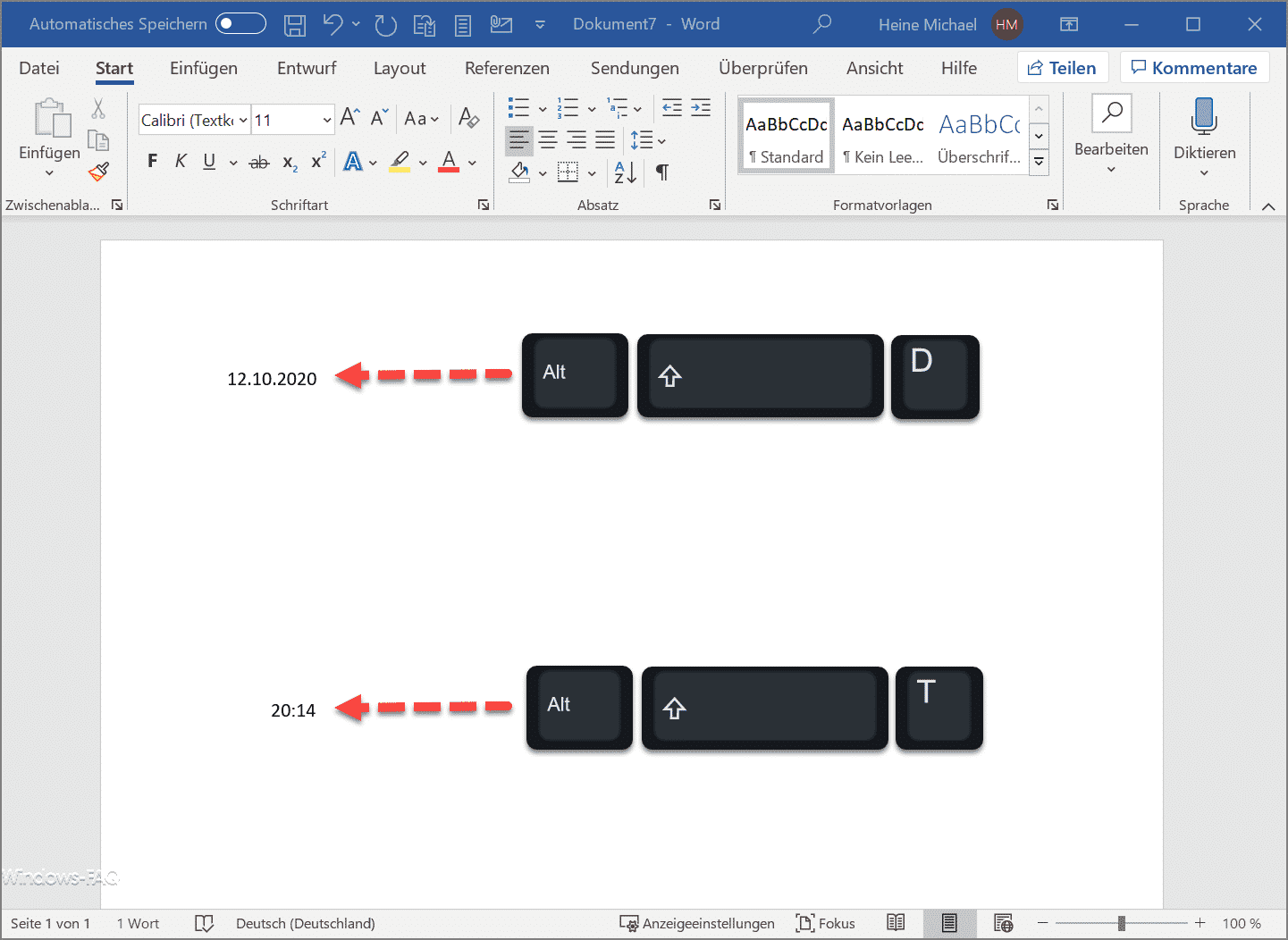Switch to Entwurf tab
This screenshot has height=940, width=1288.
click(307, 68)
